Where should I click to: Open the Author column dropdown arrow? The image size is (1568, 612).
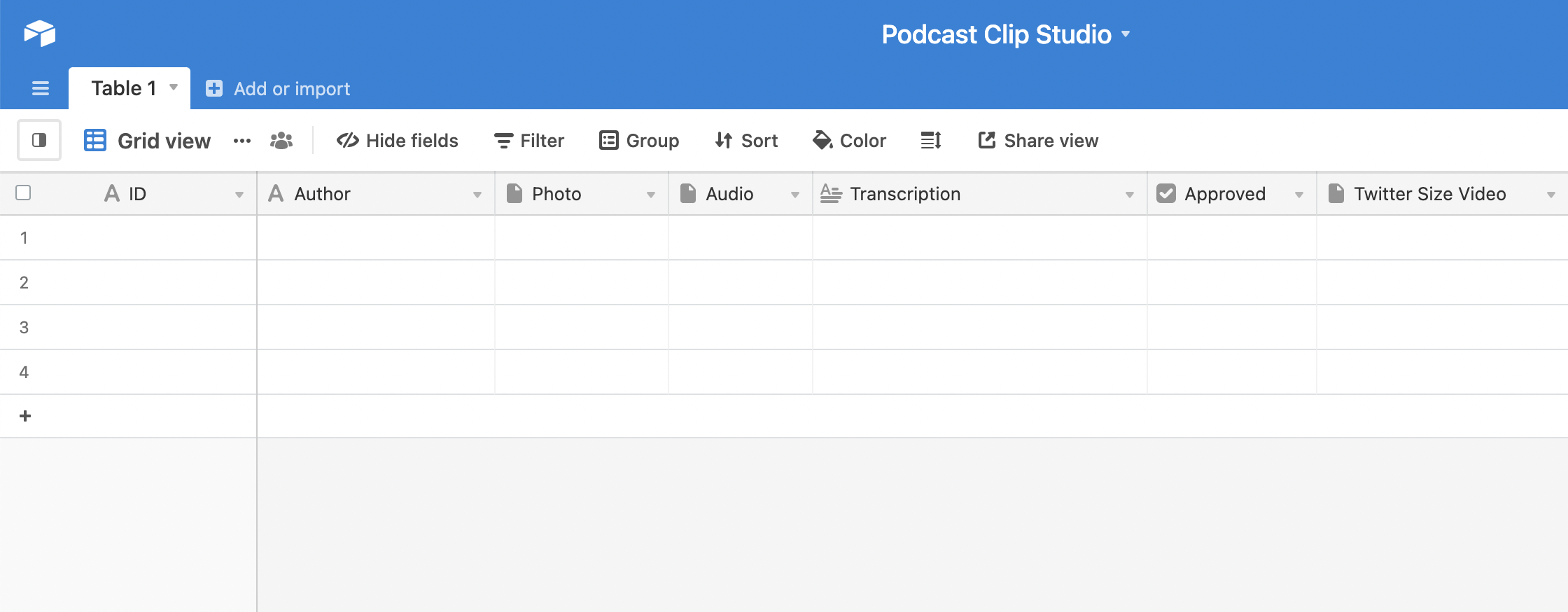[477, 195]
